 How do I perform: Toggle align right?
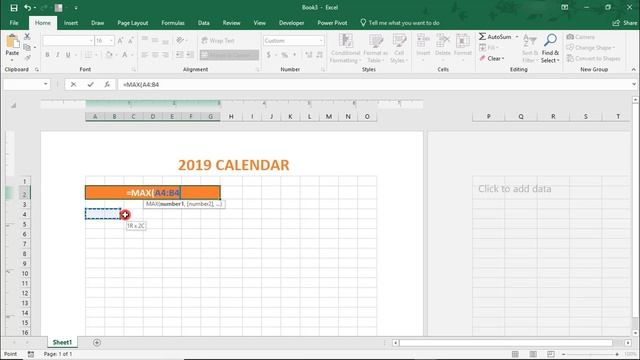tap(165, 55)
